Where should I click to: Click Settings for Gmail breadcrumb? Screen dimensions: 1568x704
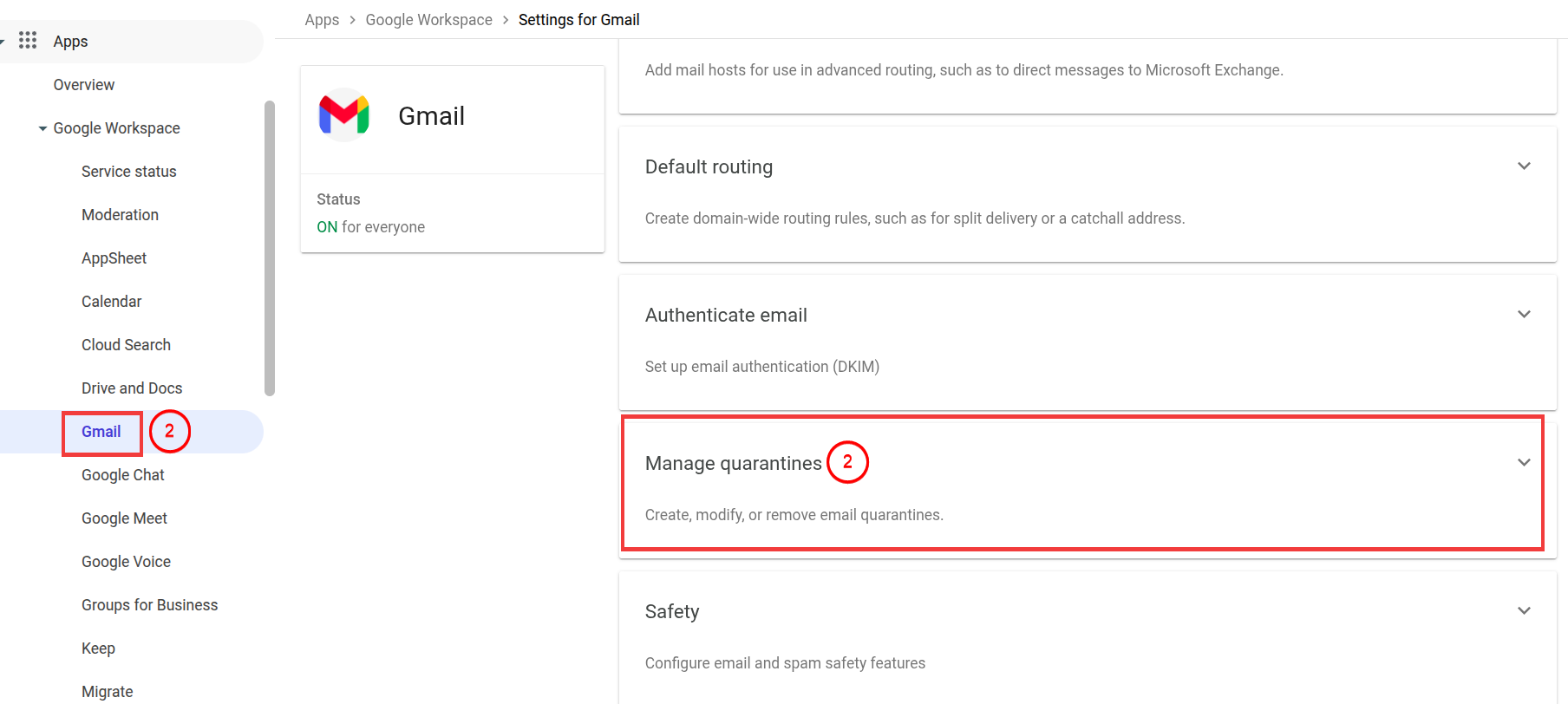click(x=578, y=20)
